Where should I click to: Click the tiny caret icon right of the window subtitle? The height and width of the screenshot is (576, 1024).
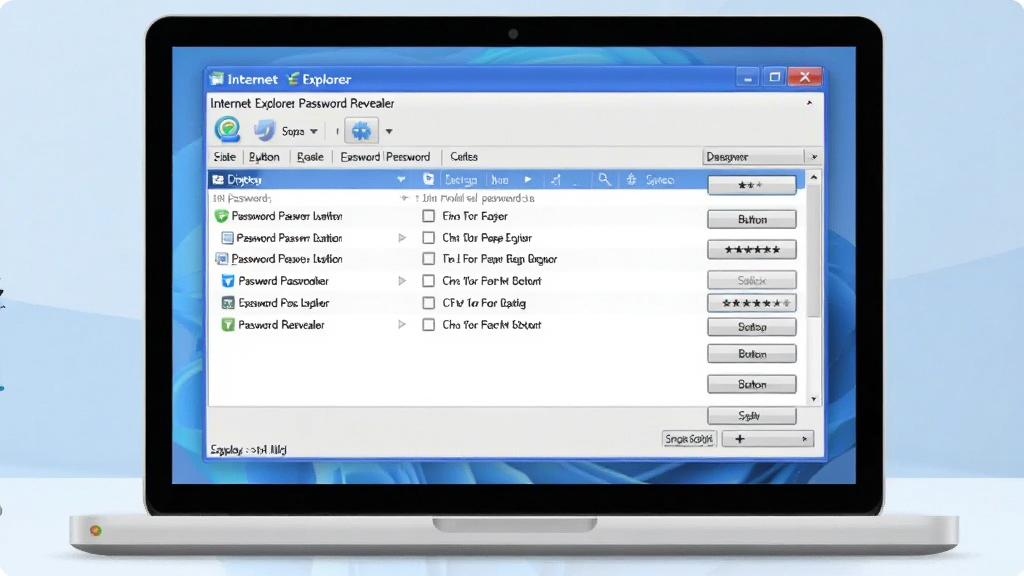click(x=809, y=103)
